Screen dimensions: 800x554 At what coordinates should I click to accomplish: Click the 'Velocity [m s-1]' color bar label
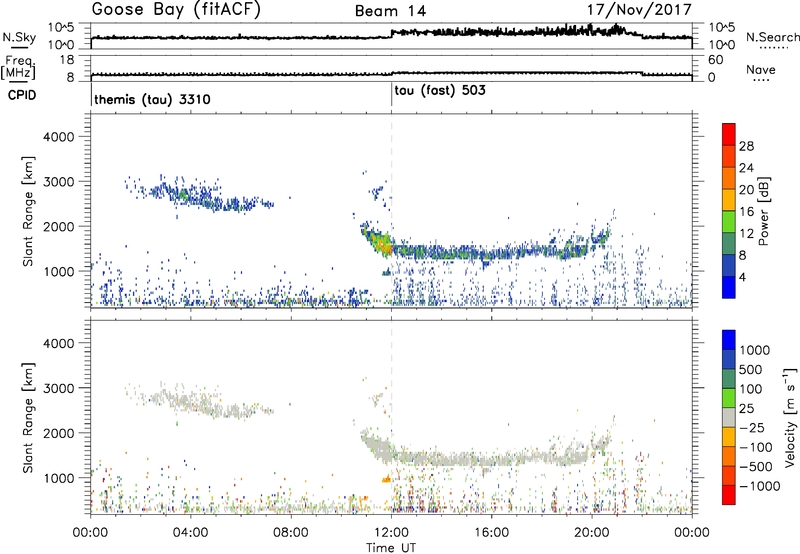pos(790,417)
